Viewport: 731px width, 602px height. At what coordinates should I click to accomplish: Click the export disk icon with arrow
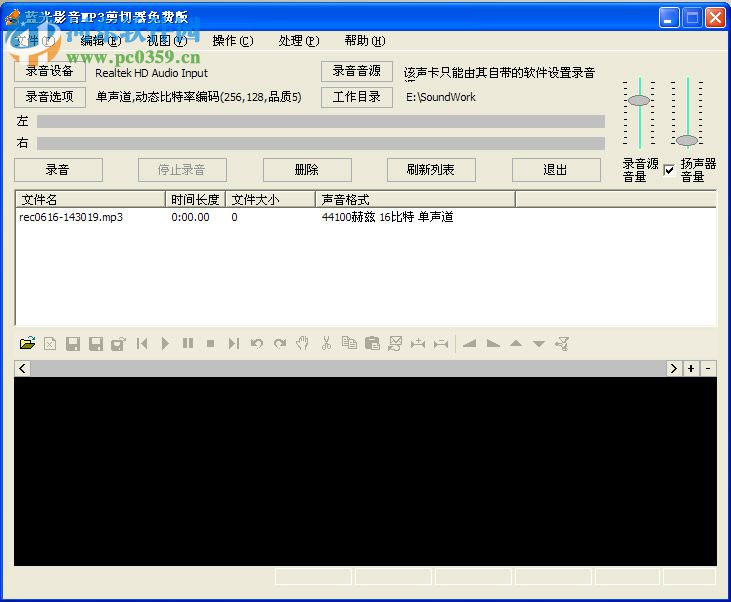(x=118, y=344)
